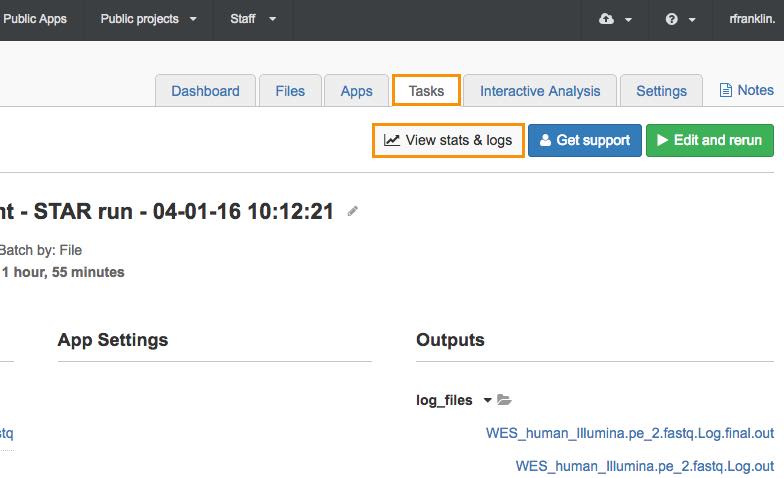Open the Interactive Analysis tab
The image size is (784, 478).
pos(540,91)
